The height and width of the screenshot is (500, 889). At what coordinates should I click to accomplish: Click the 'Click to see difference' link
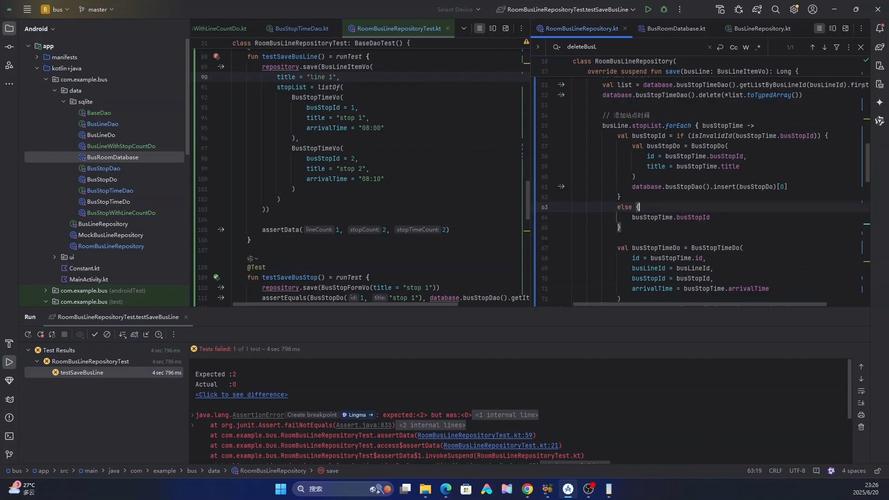pyautogui.click(x=241, y=395)
